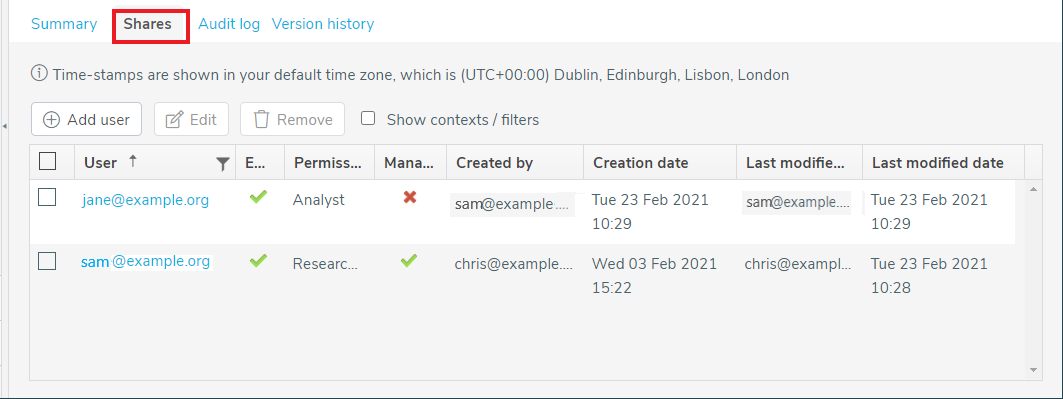The width and height of the screenshot is (1063, 399).
Task: Click green enabled tick for sam@example.org
Action: pyautogui.click(x=258, y=261)
